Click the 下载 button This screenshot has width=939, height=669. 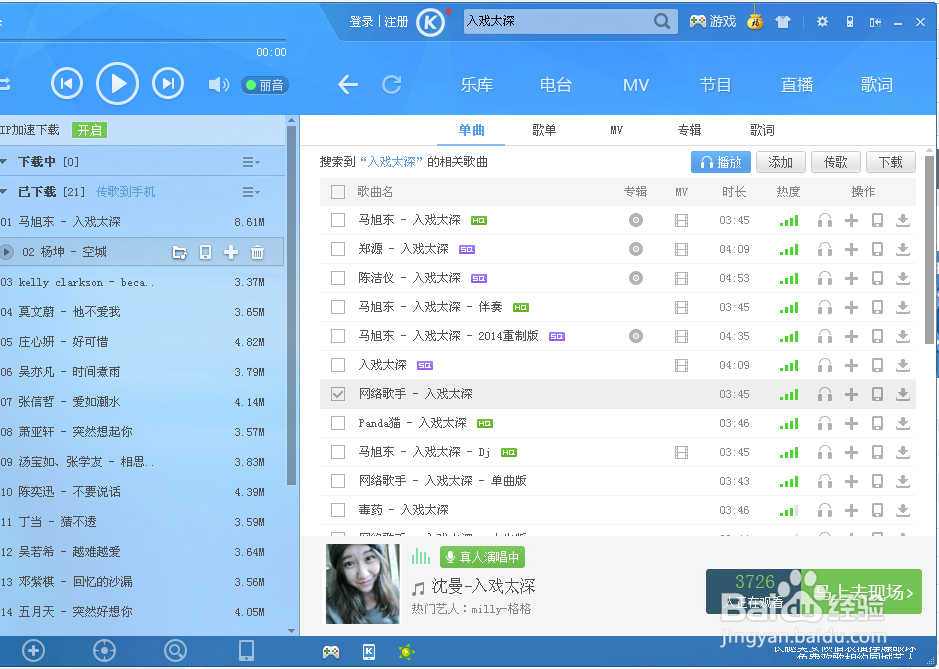[890, 162]
